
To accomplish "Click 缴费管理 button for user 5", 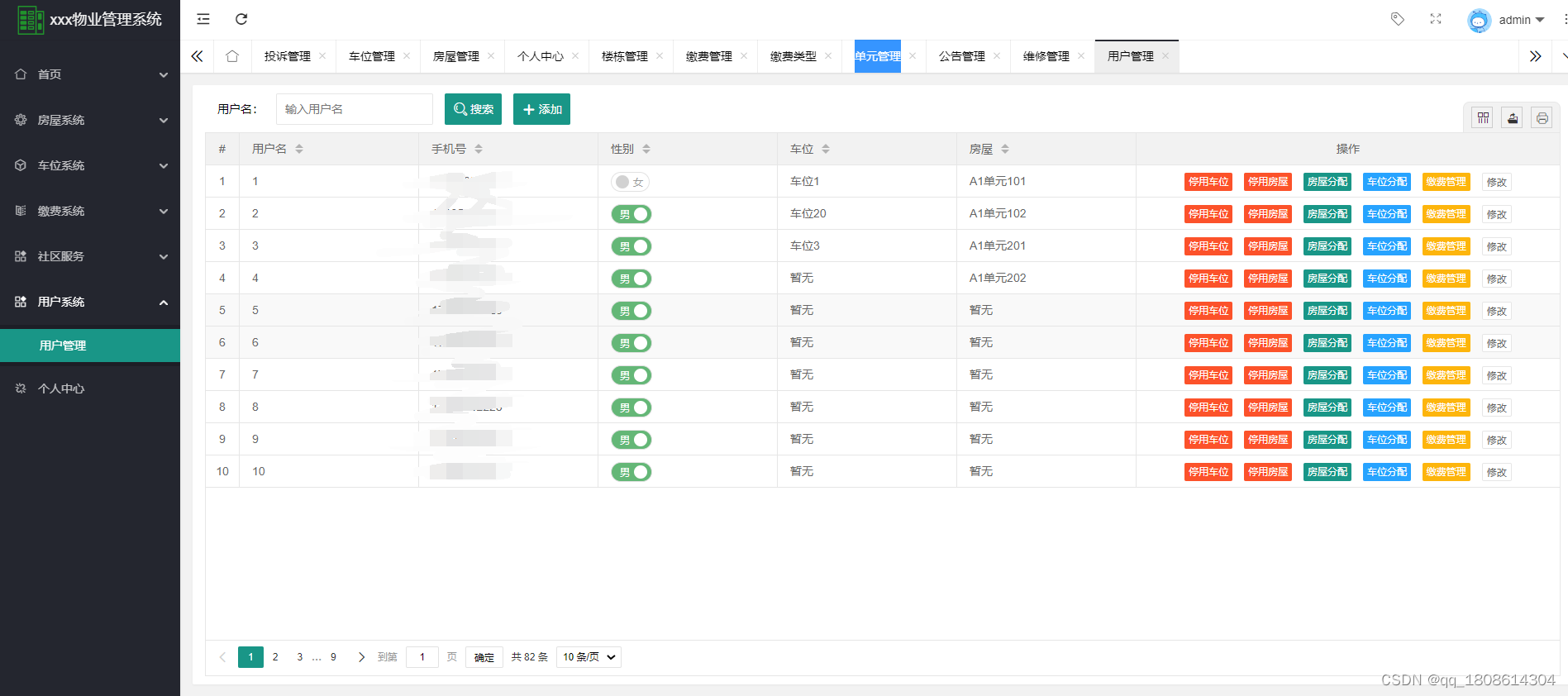I will (x=1446, y=311).
